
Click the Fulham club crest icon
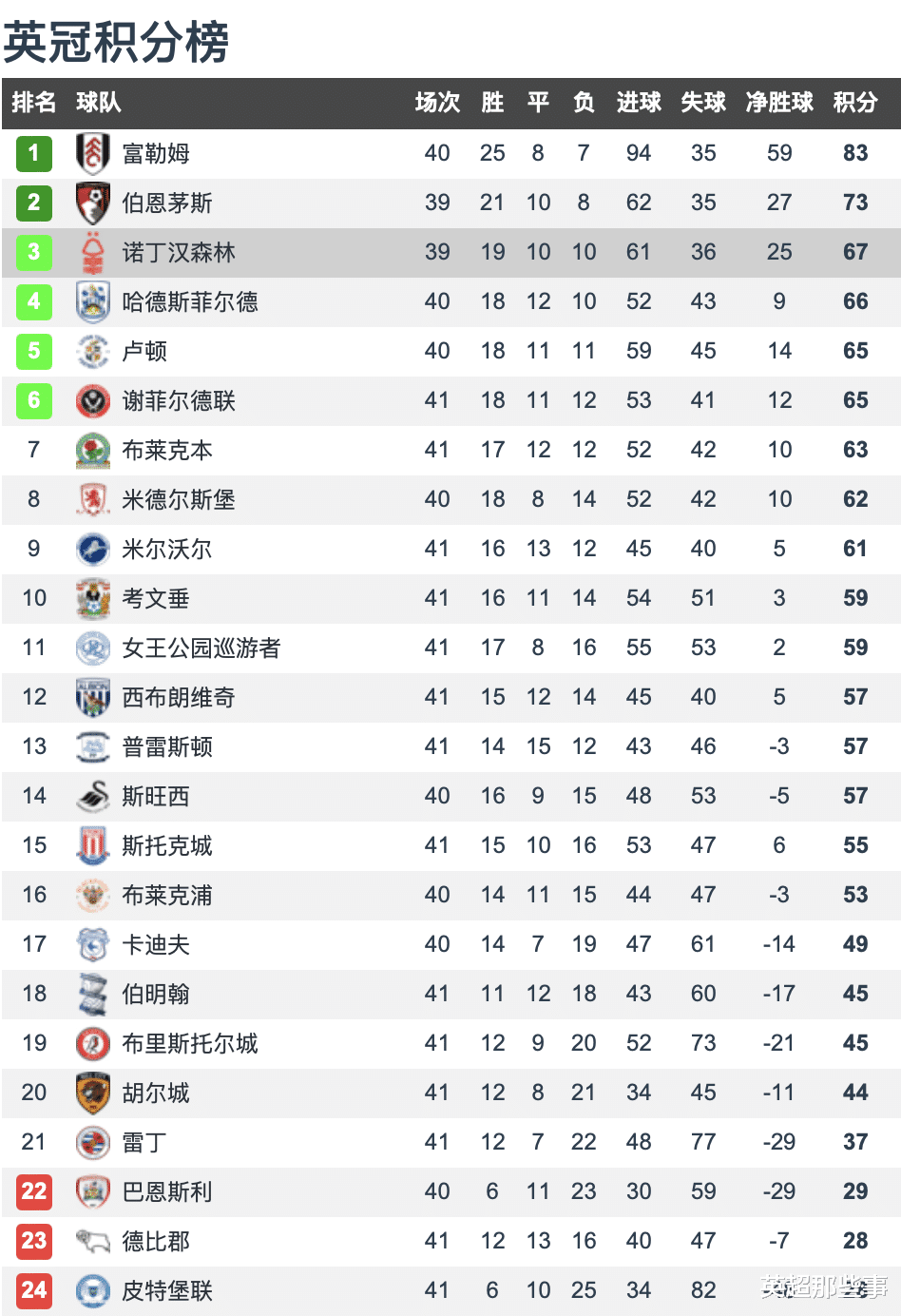[92, 153]
